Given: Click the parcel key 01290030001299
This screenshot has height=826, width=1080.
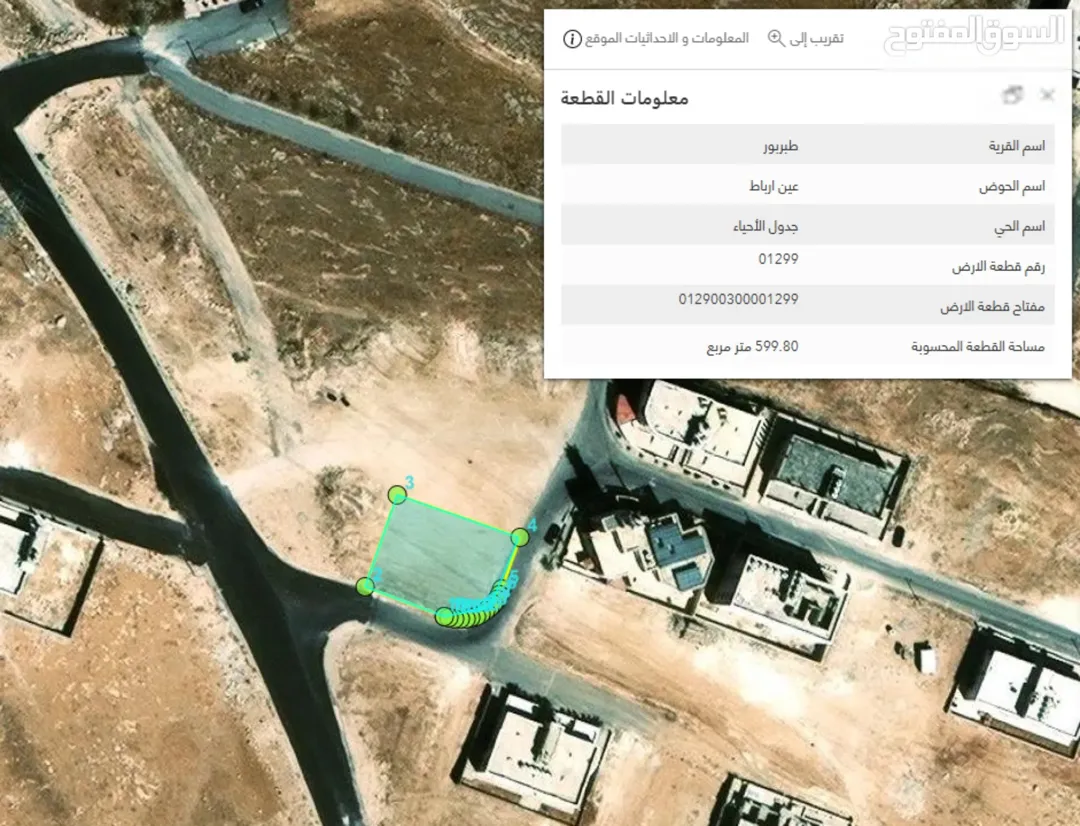Looking at the screenshot, I should coord(738,299).
